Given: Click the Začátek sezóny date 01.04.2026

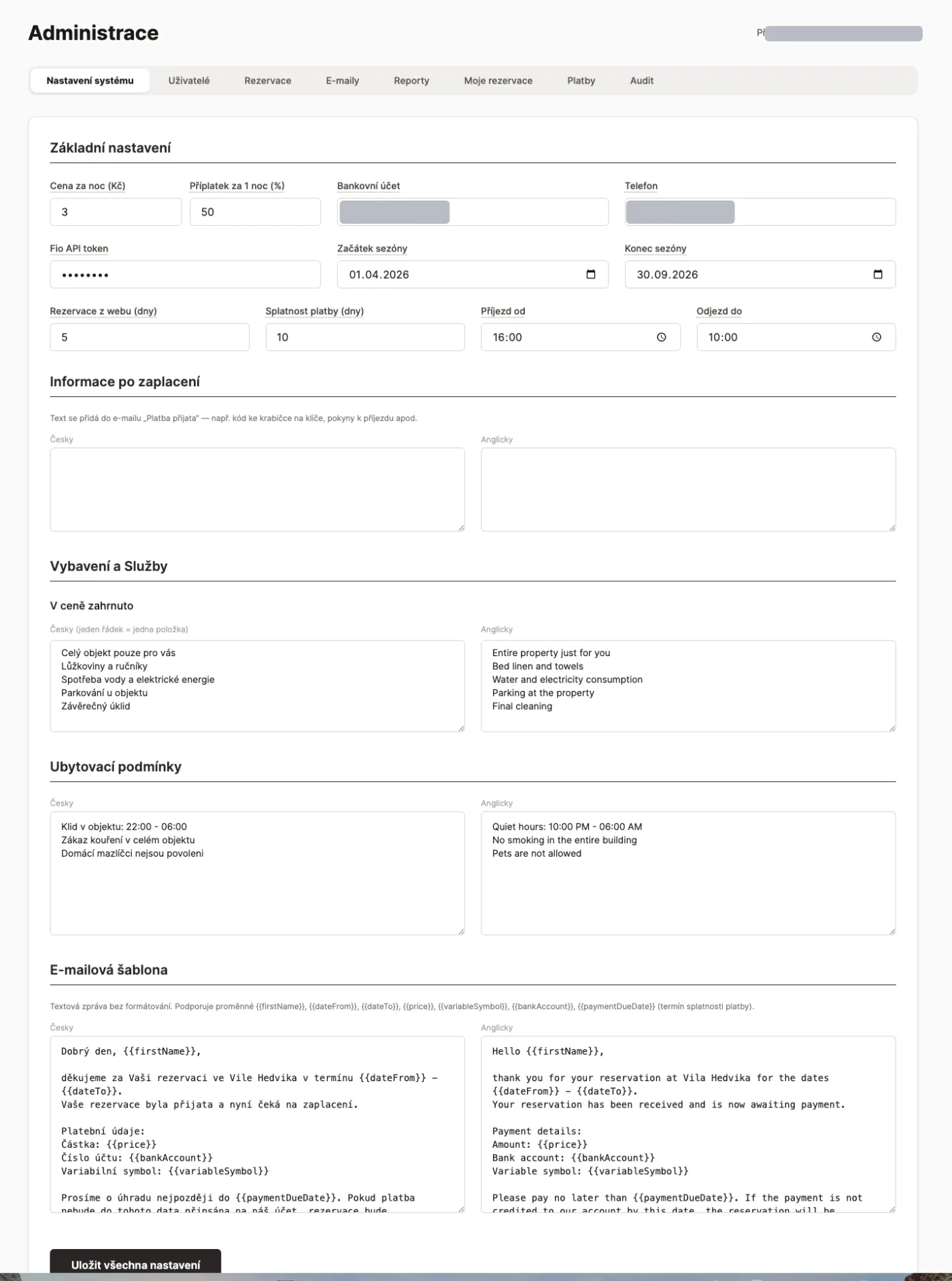Looking at the screenshot, I should (379, 275).
